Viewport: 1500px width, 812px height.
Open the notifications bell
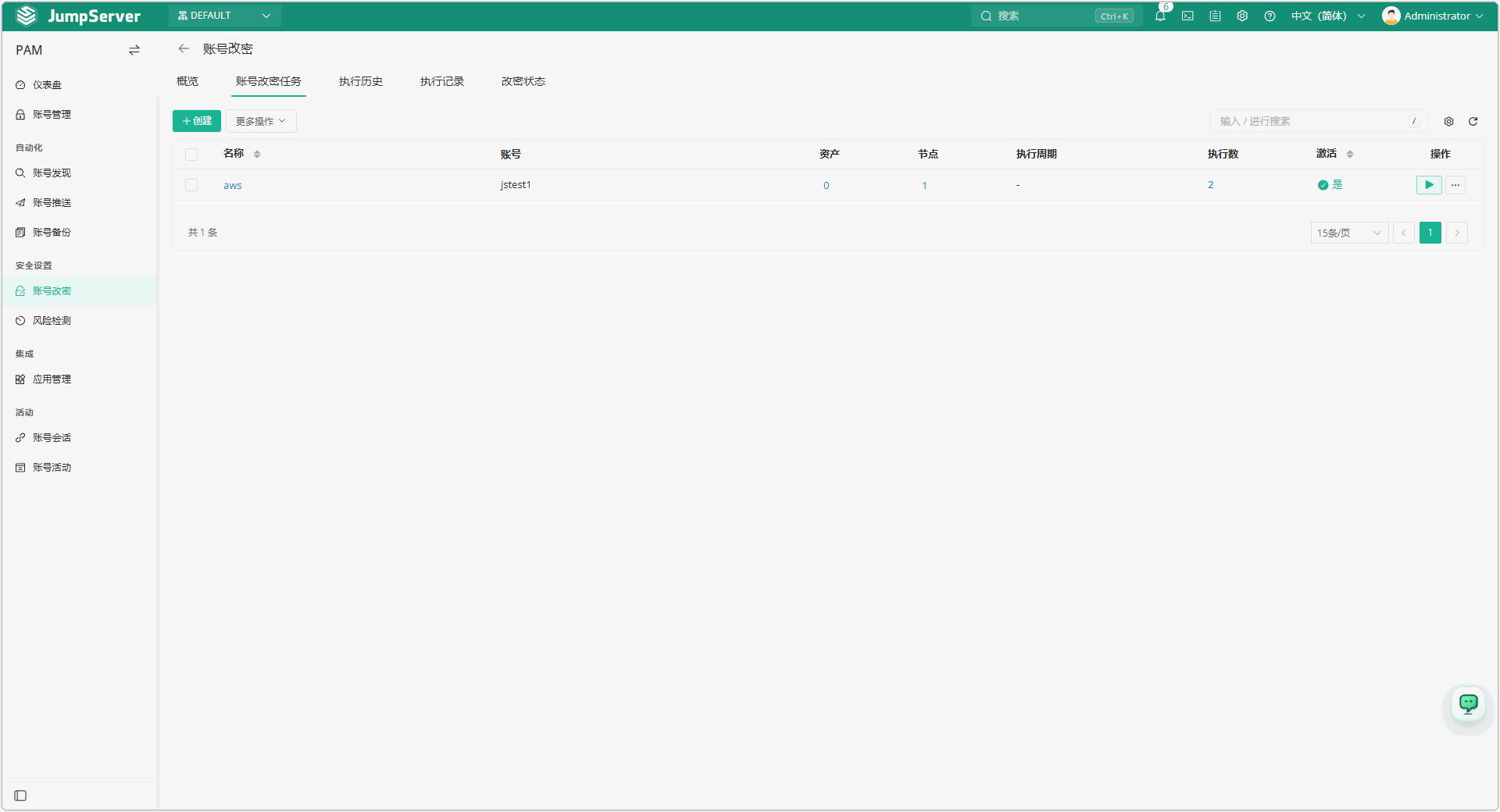coord(1160,16)
